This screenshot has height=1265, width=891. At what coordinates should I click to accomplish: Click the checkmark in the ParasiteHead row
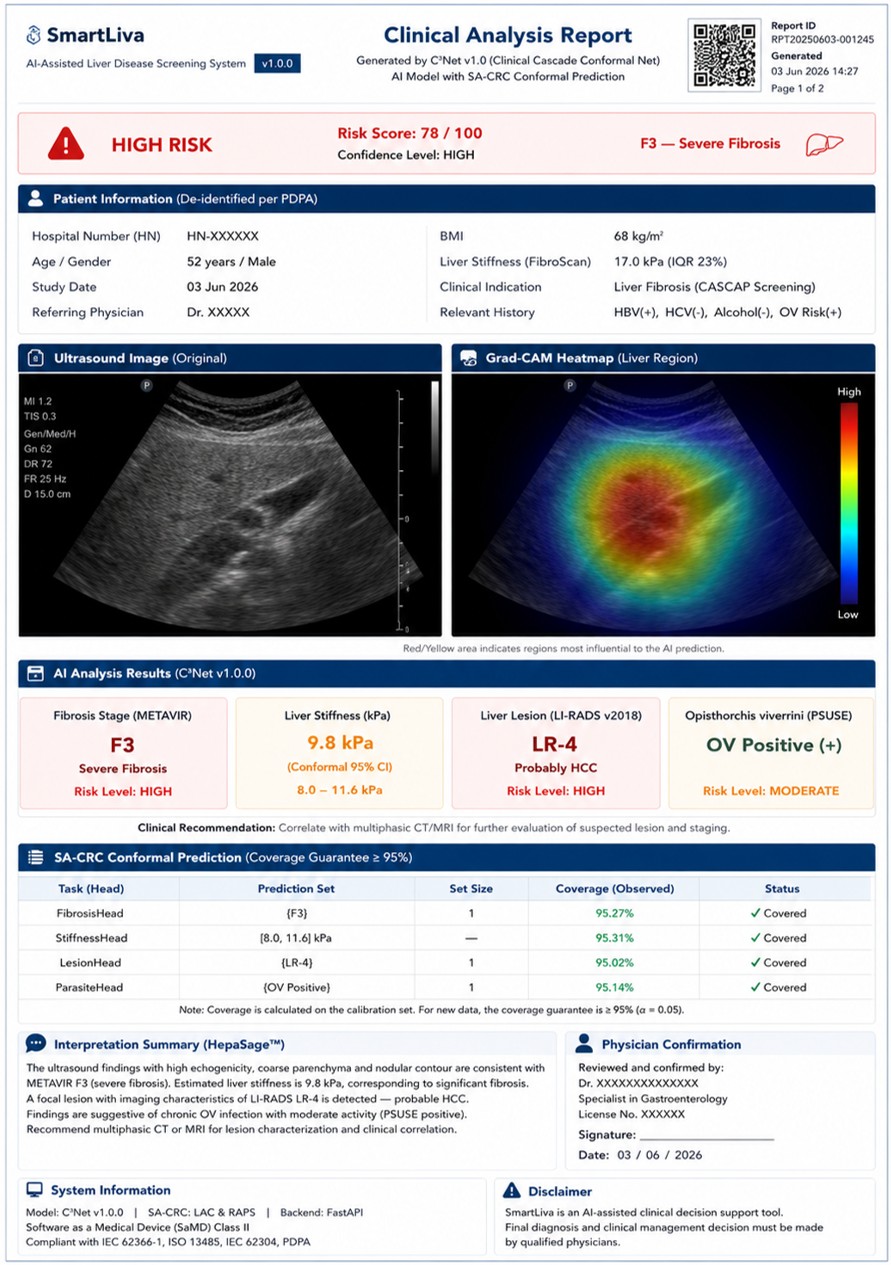click(756, 987)
